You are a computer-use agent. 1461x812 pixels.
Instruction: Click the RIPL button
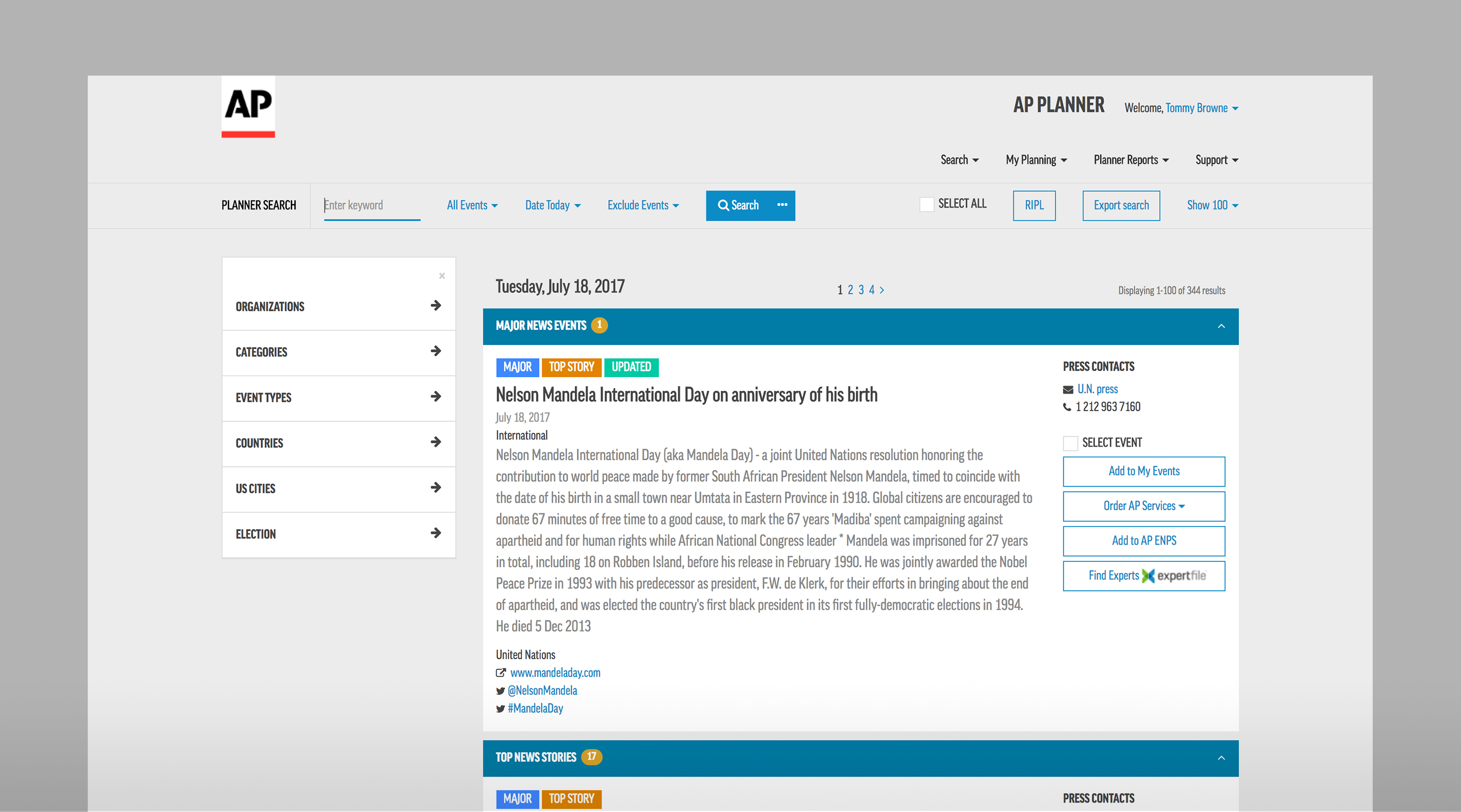click(x=1034, y=205)
